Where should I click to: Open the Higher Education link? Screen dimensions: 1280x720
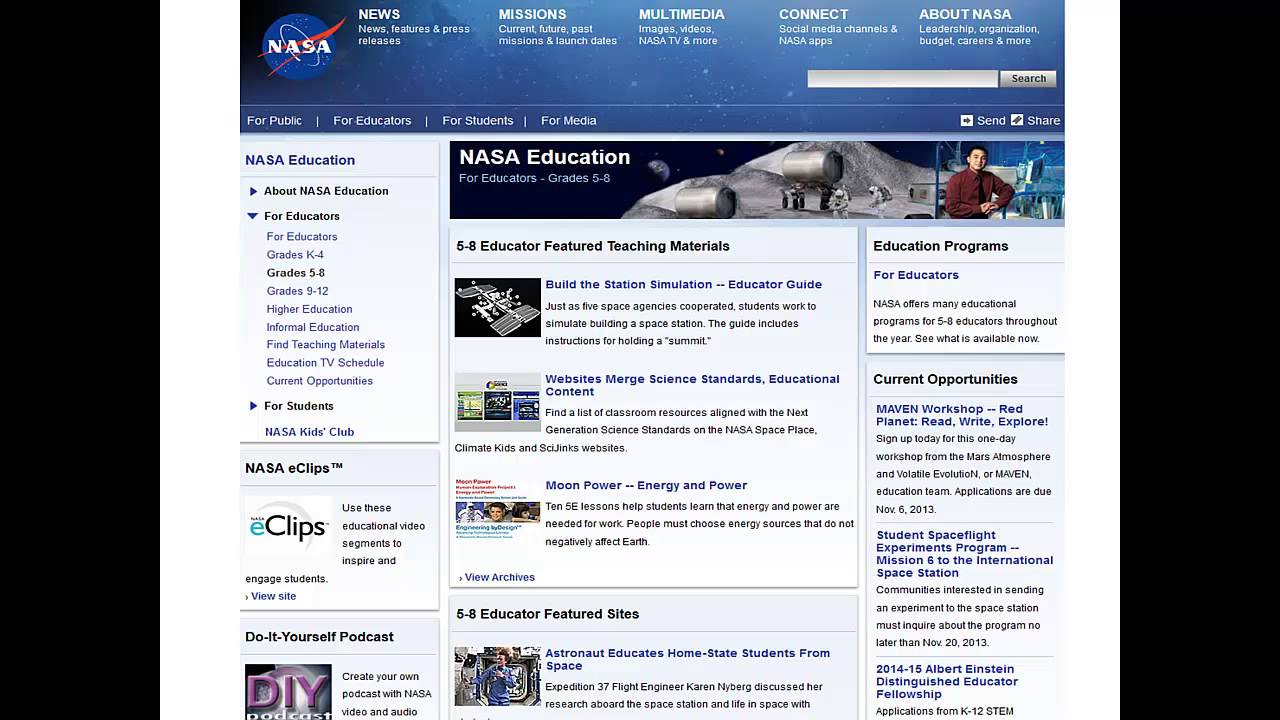click(x=309, y=309)
